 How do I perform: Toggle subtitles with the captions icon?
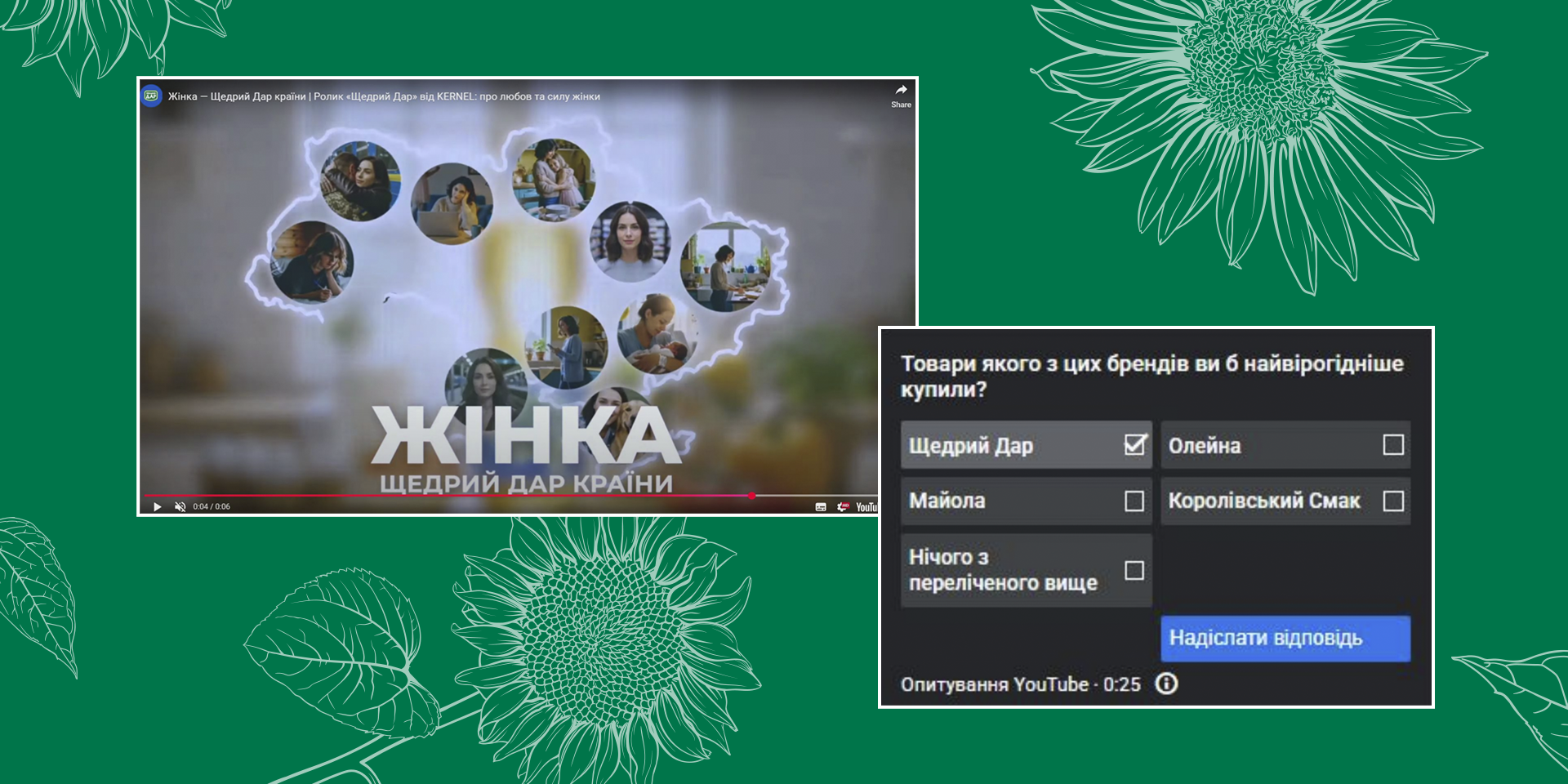[x=821, y=507]
